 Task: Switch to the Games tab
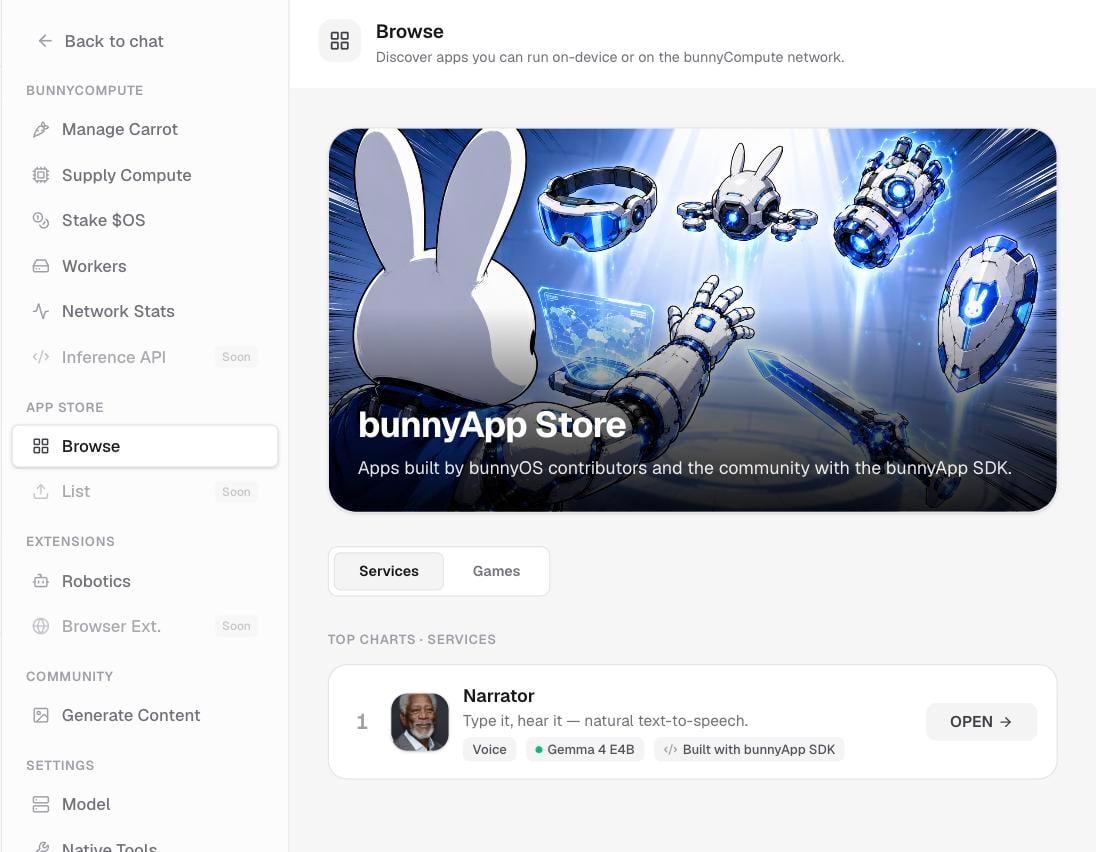coord(496,571)
